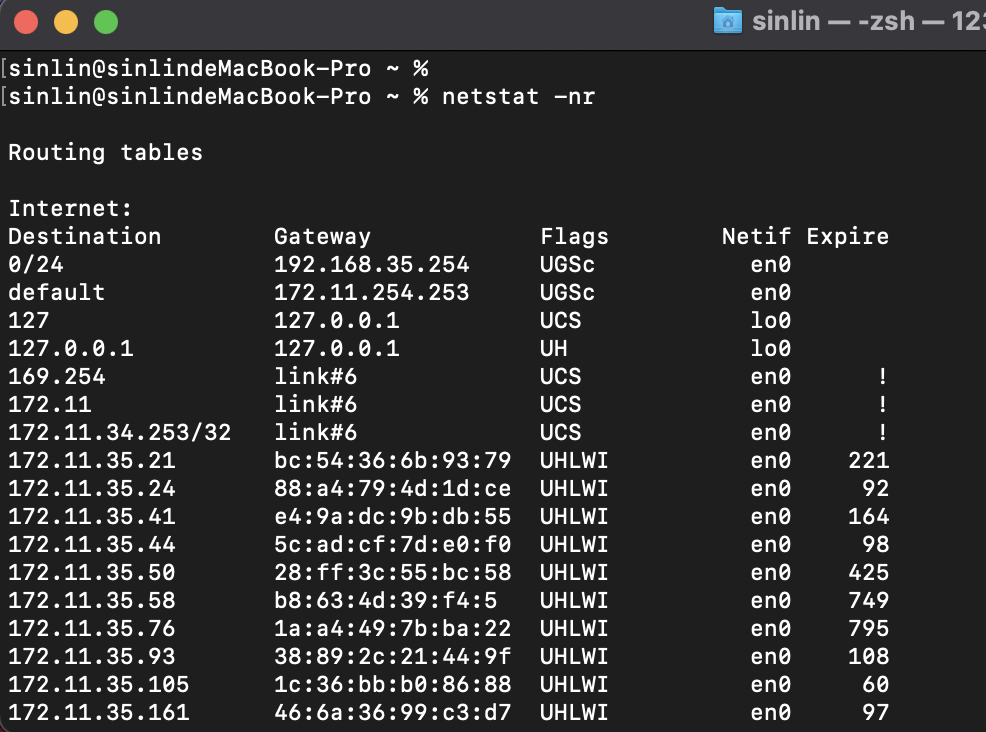Click the home folder icon in title bar
The image size is (986, 732).
(x=728, y=21)
